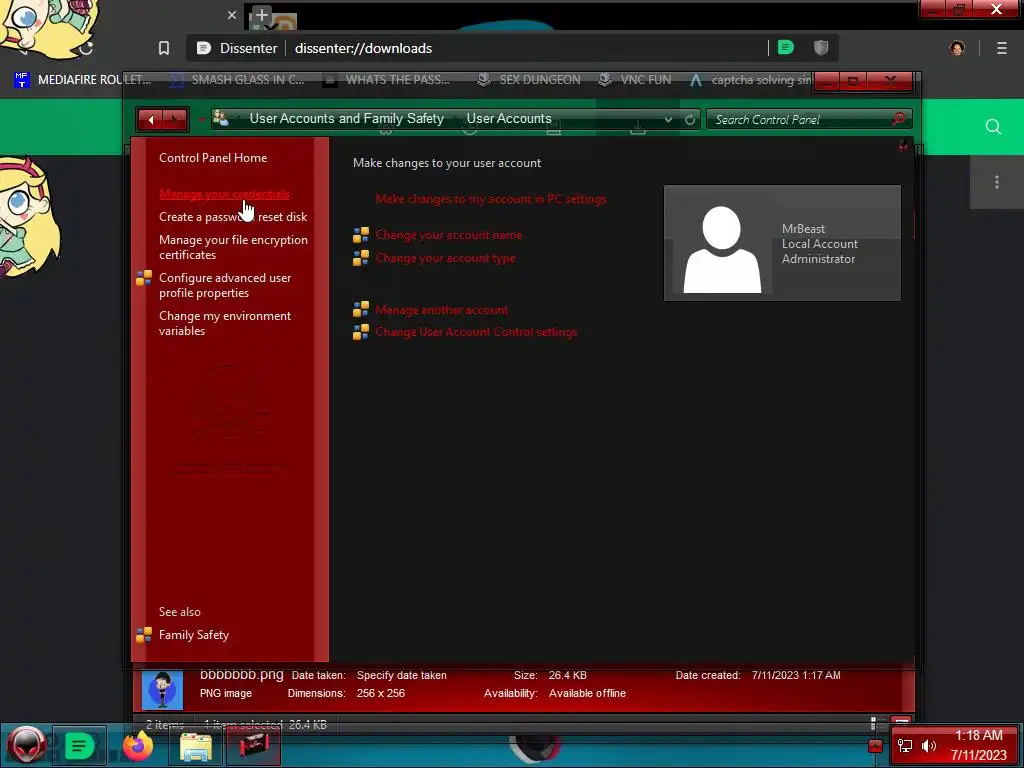Open File Explorer from the taskbar
Screen dimensions: 1024x768
(x=195, y=746)
